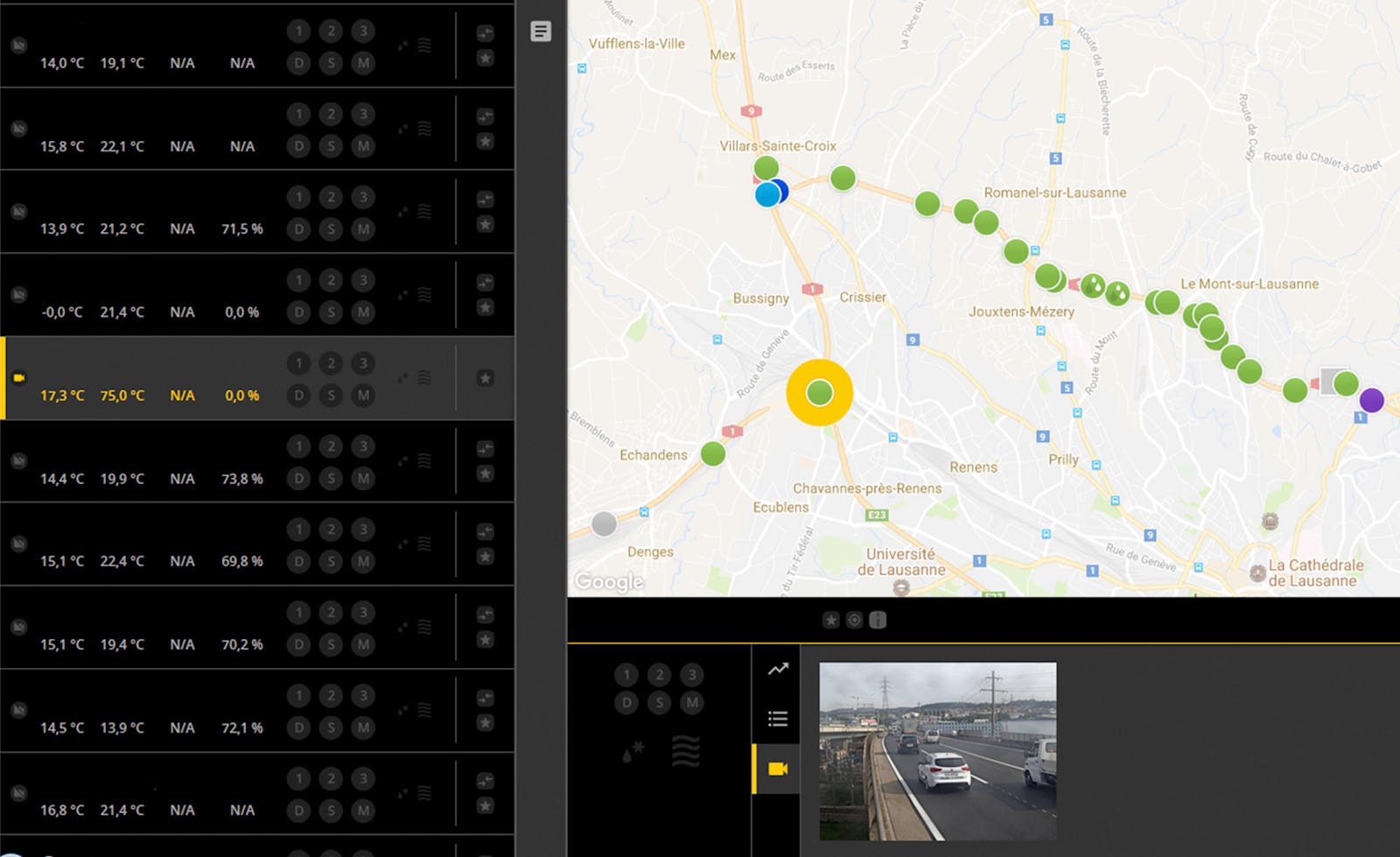Open the trend graph icon in bottom panel
Viewport: 1400px width, 857px height.
pos(777,670)
